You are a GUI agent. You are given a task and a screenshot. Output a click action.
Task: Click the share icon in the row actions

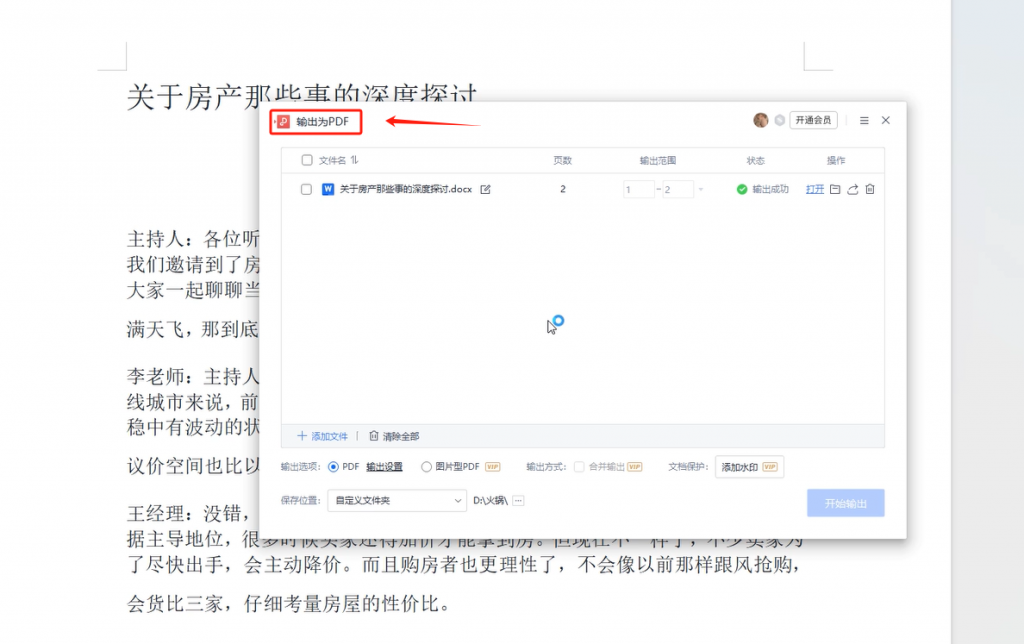point(852,189)
